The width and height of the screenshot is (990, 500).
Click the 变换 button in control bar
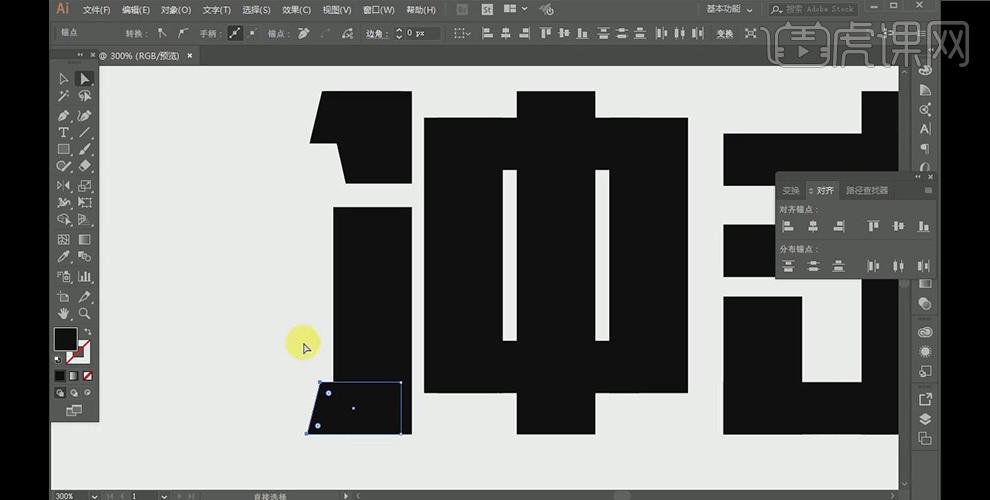pos(724,33)
